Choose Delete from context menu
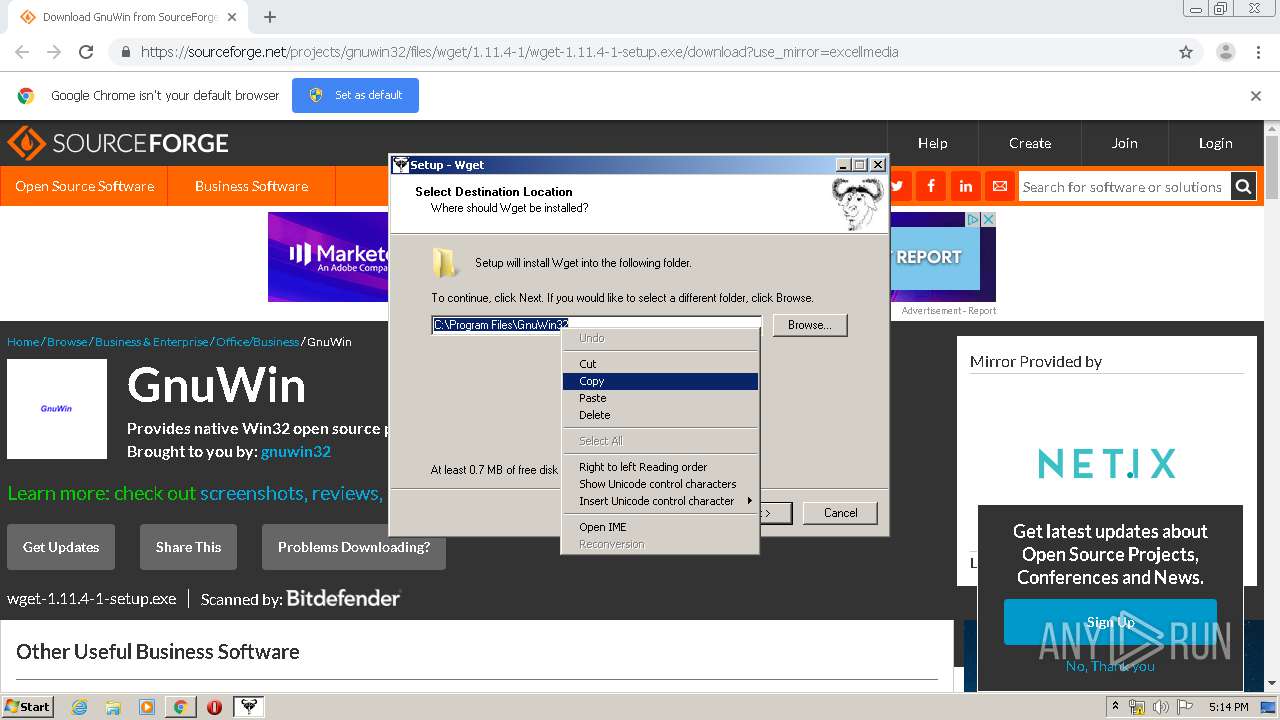This screenshot has width=1280, height=720. (660, 415)
